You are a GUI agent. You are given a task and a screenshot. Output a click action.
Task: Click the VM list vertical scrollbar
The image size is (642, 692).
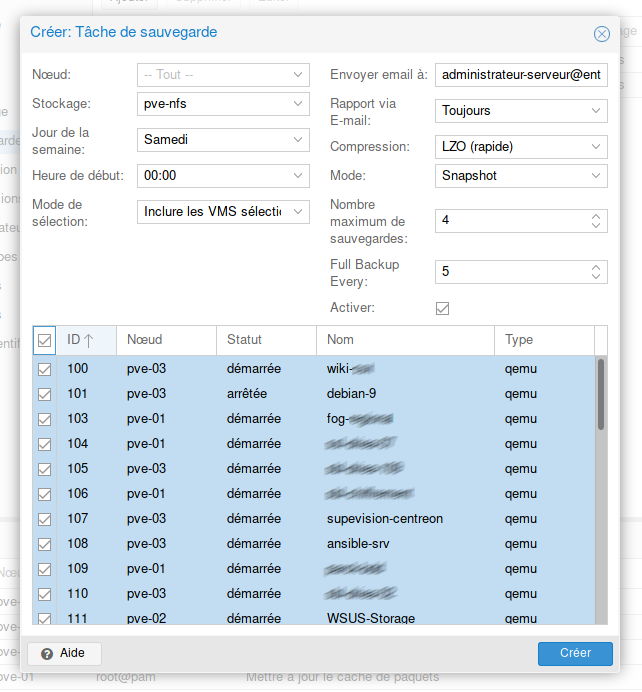click(x=601, y=395)
